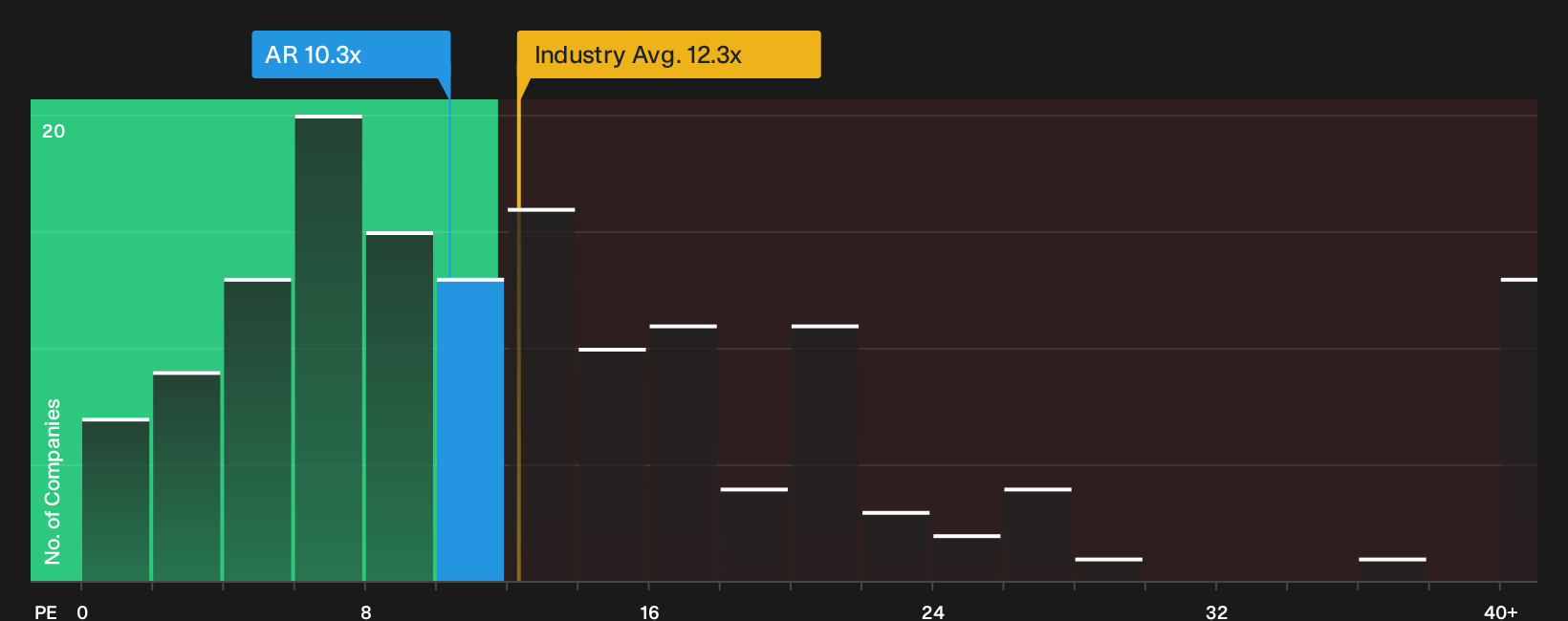Click the Industry Avg. 12.3x yellow label
1568x621 pixels.
pos(668,54)
